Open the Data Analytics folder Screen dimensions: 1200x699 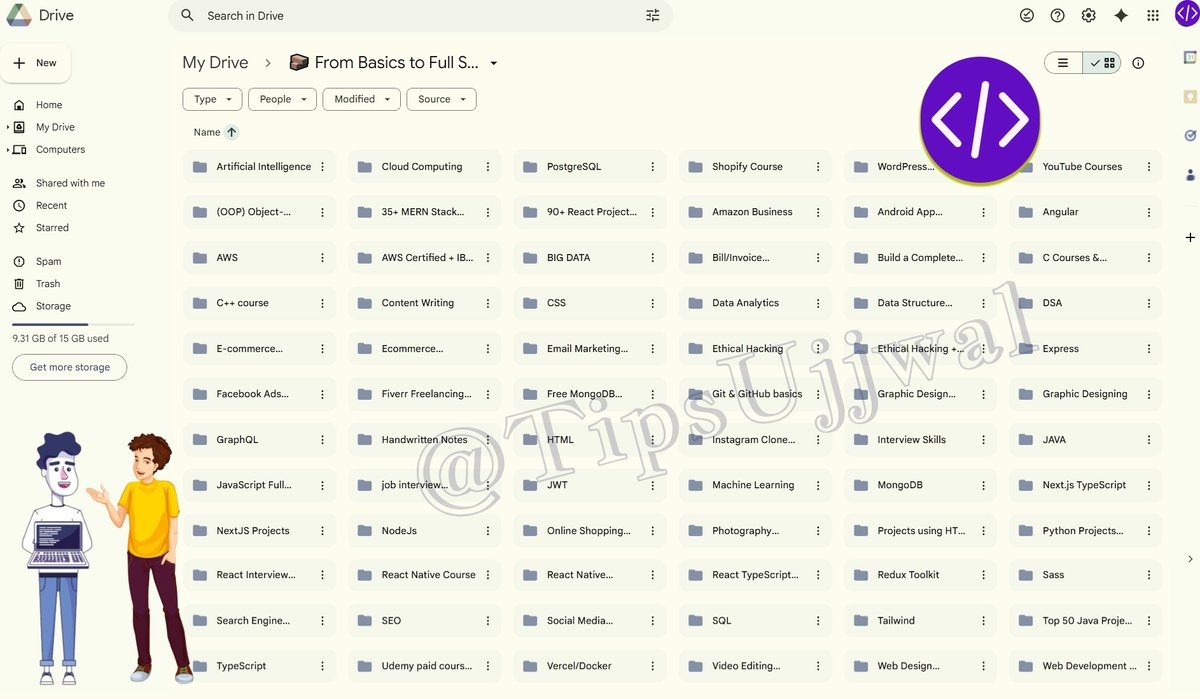(755, 303)
